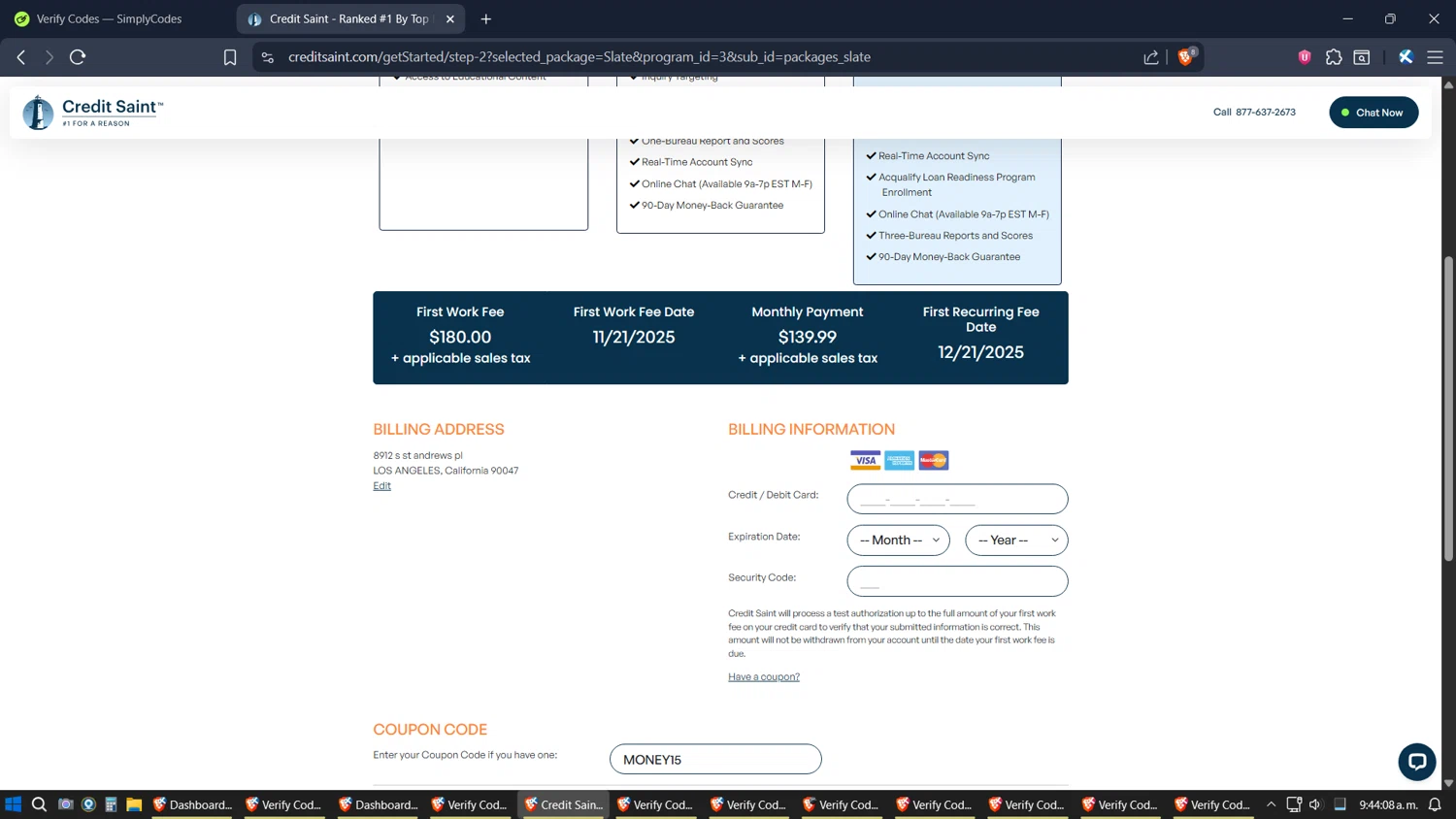Open site information icon in address bar

(x=268, y=57)
